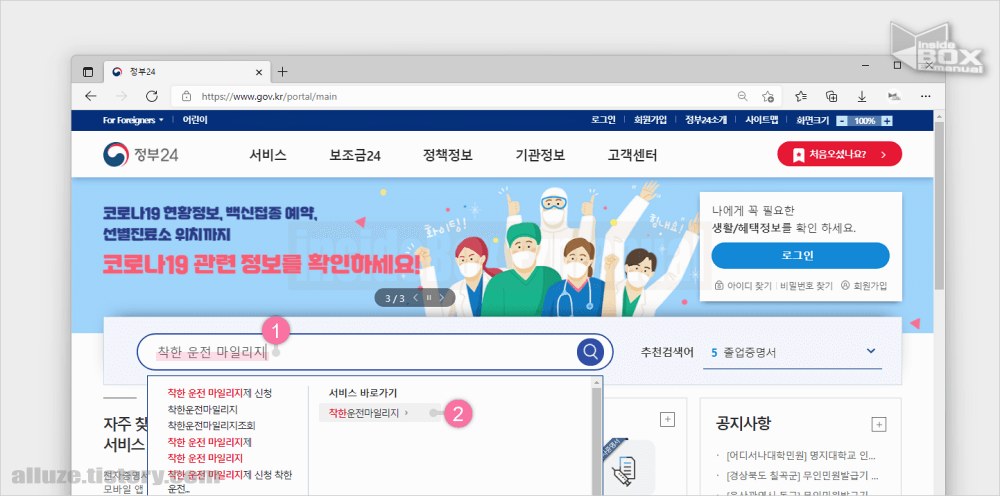This screenshot has width=1000, height=496.
Task: Add this page to favorites
Action: point(768,97)
